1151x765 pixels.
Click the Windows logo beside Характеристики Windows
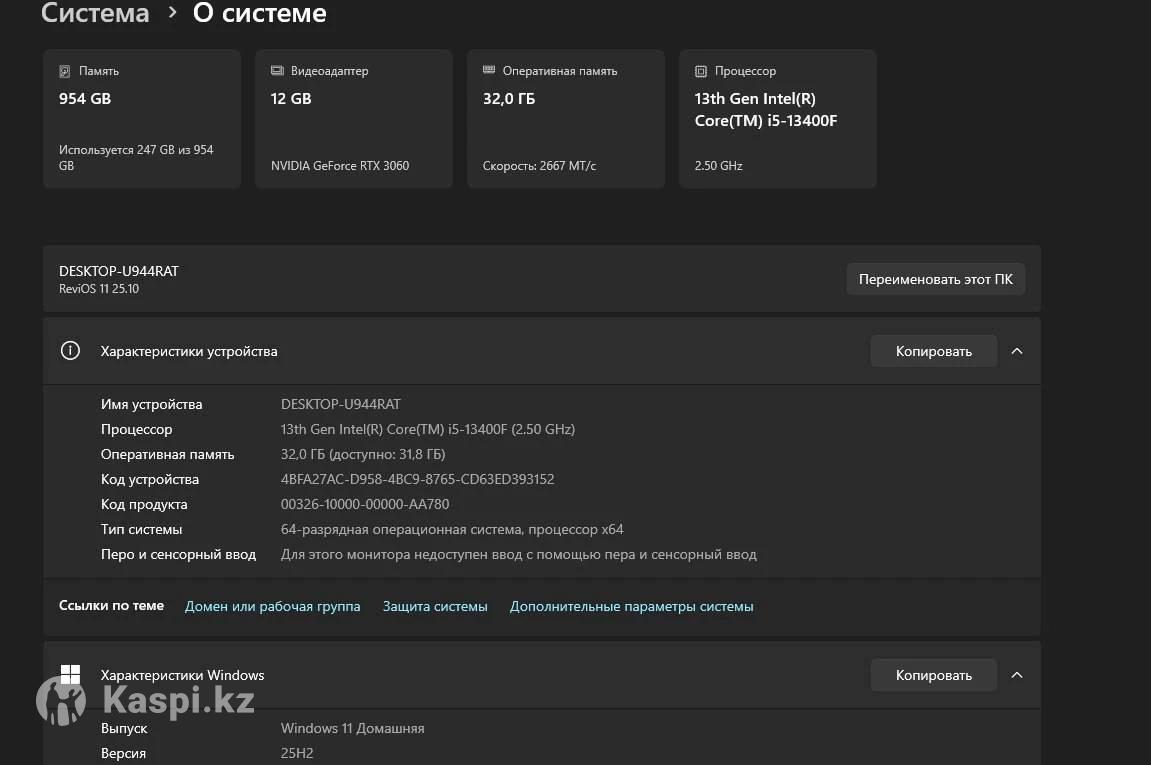(70, 675)
